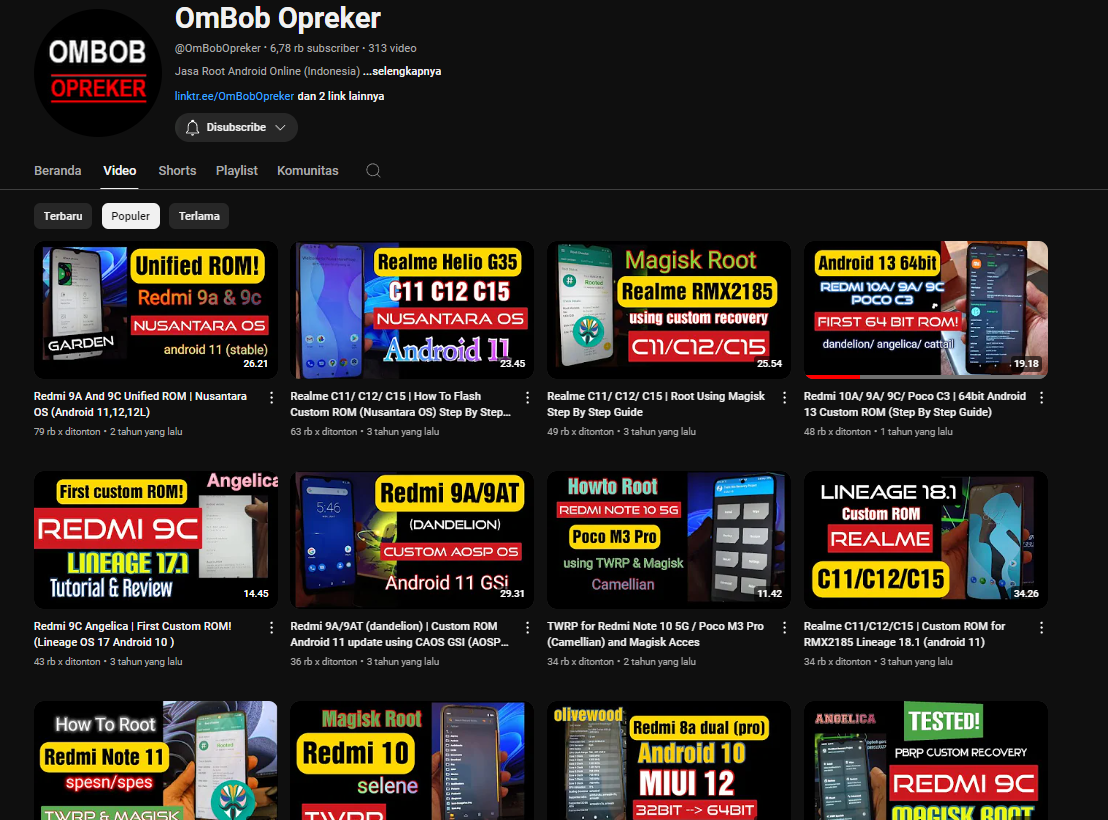Click the notification bell on Disubscribe button
The height and width of the screenshot is (820, 1108).
point(192,127)
